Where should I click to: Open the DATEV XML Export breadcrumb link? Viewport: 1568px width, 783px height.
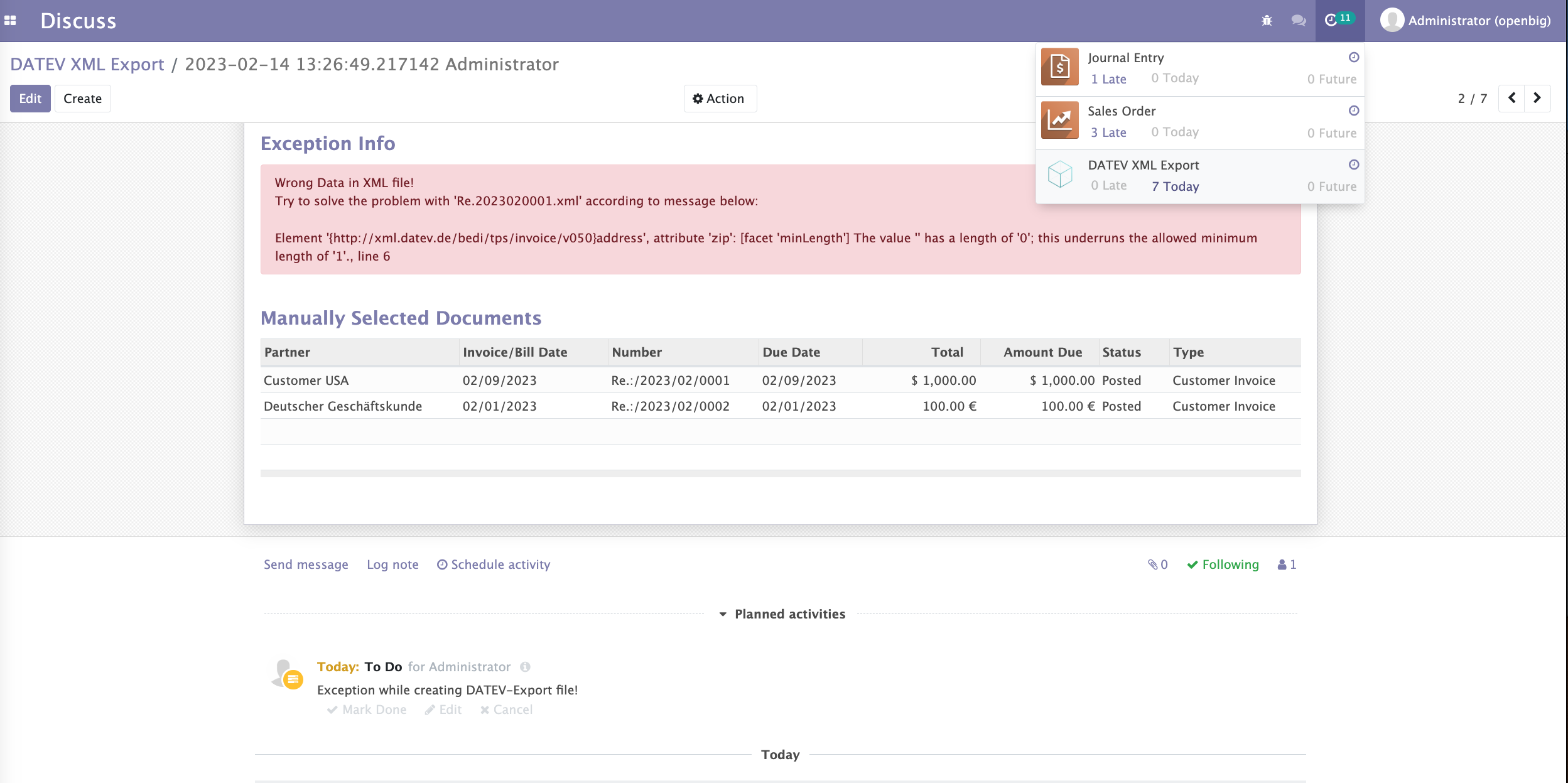point(87,64)
